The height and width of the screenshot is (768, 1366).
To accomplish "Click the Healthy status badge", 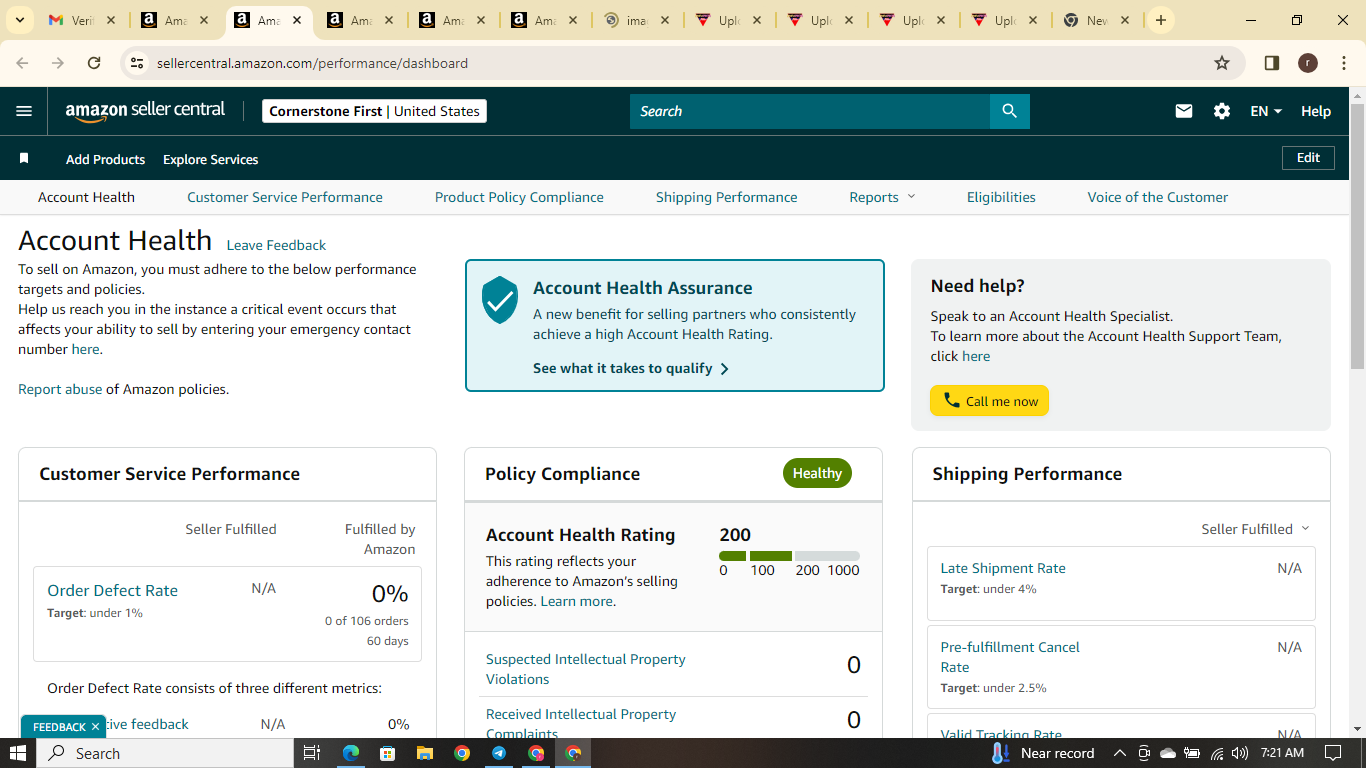I will pos(817,473).
